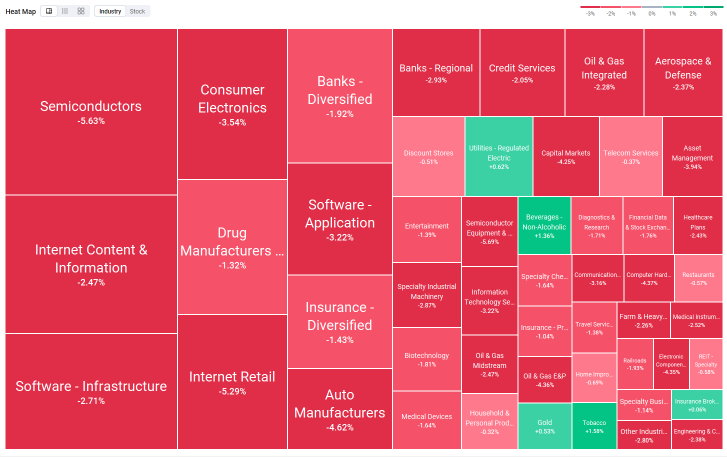Switch heat map to Stock mode
The width and height of the screenshot is (727, 457).
137,11
